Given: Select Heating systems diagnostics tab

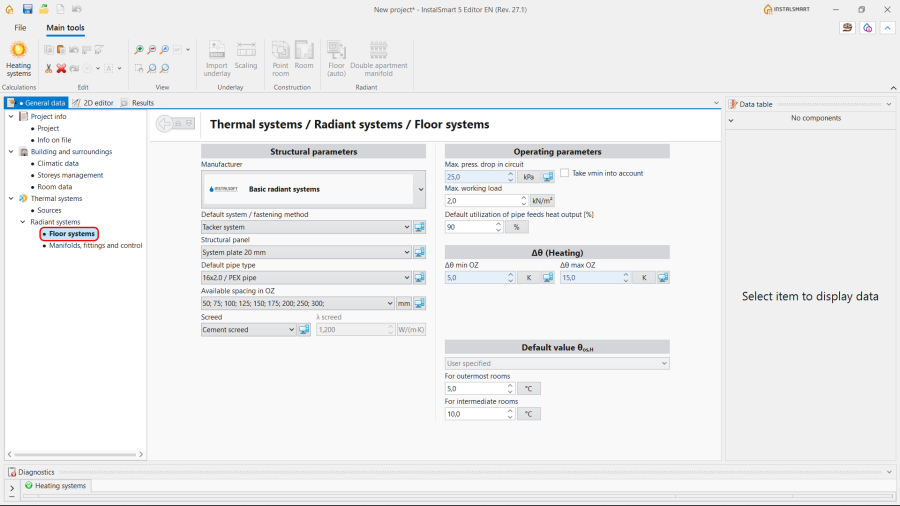Looking at the screenshot, I should (56, 486).
